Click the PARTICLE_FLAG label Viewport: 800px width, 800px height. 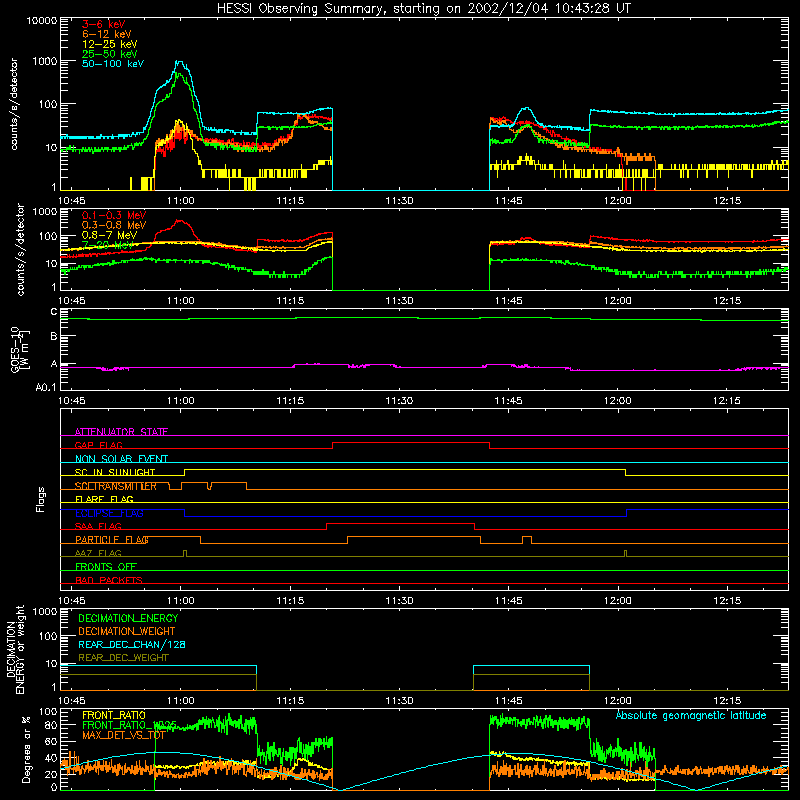[112, 539]
